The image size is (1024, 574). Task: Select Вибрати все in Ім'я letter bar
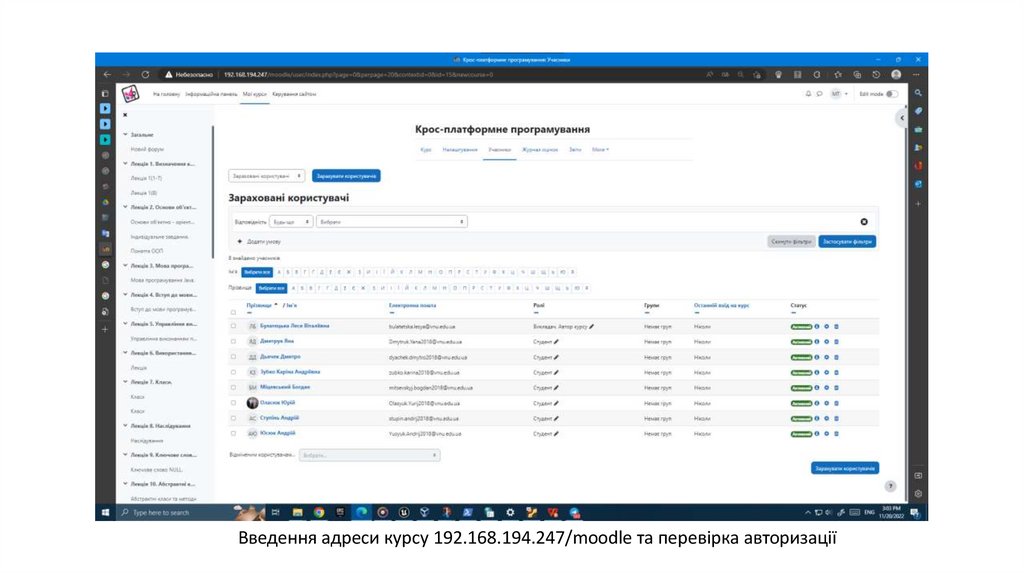tap(257, 272)
